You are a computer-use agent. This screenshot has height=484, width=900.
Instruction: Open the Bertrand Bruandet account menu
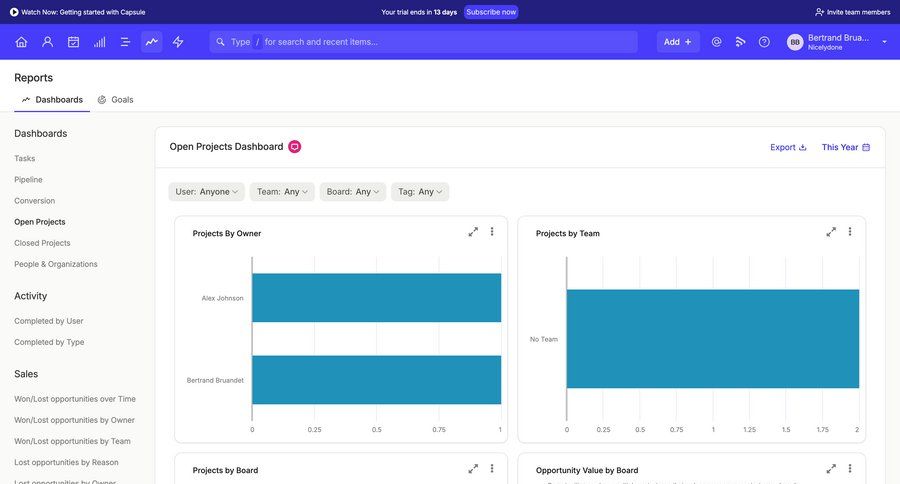click(x=838, y=42)
